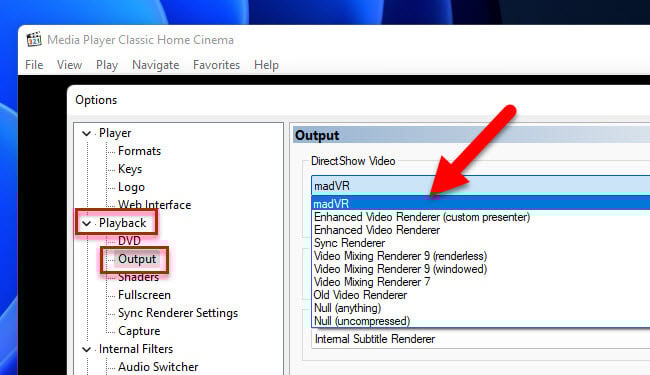This screenshot has height=375, width=650.
Task: Open the View menu
Action: pyautogui.click(x=69, y=65)
